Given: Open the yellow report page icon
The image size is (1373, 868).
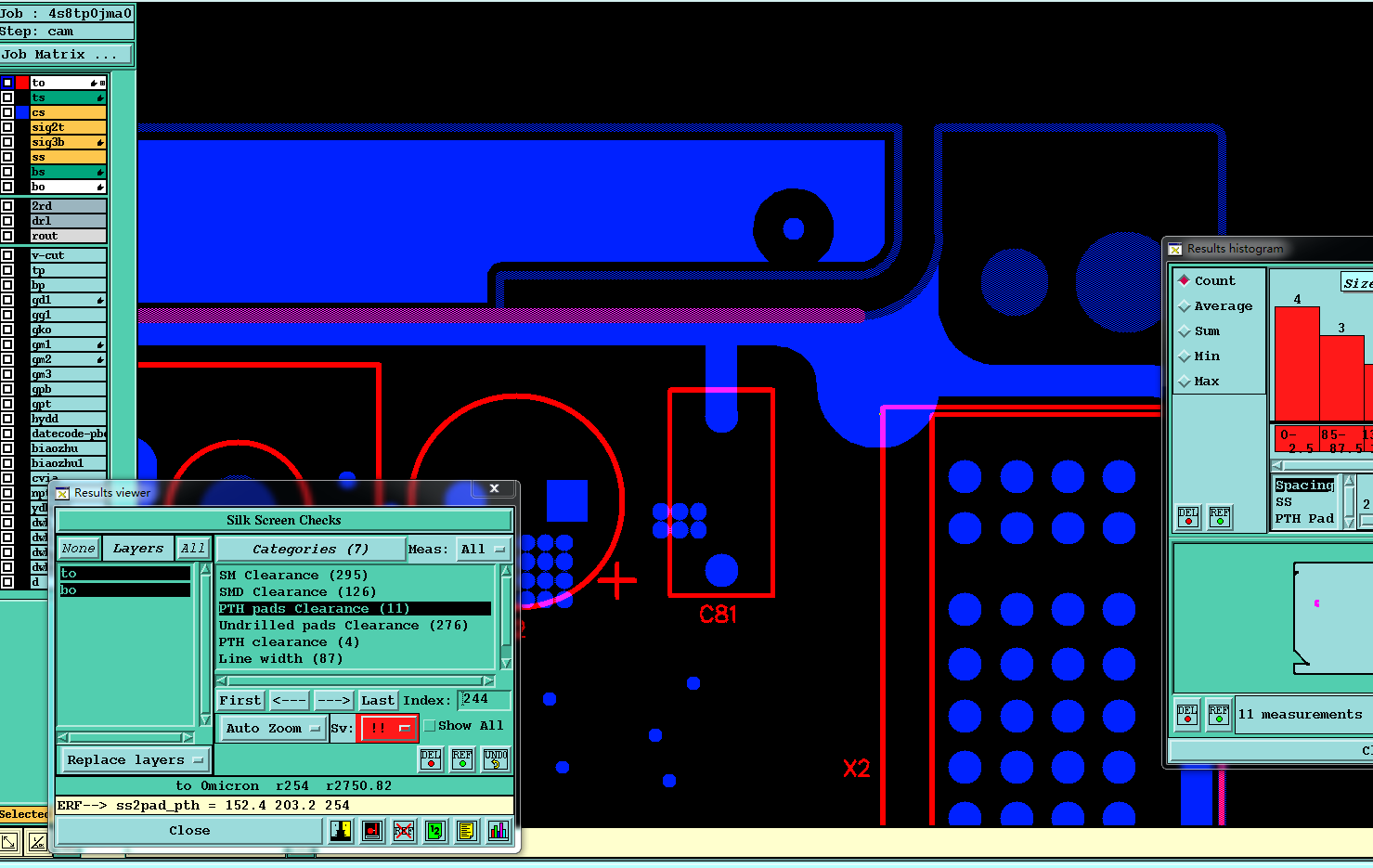Looking at the screenshot, I should pos(467,830).
